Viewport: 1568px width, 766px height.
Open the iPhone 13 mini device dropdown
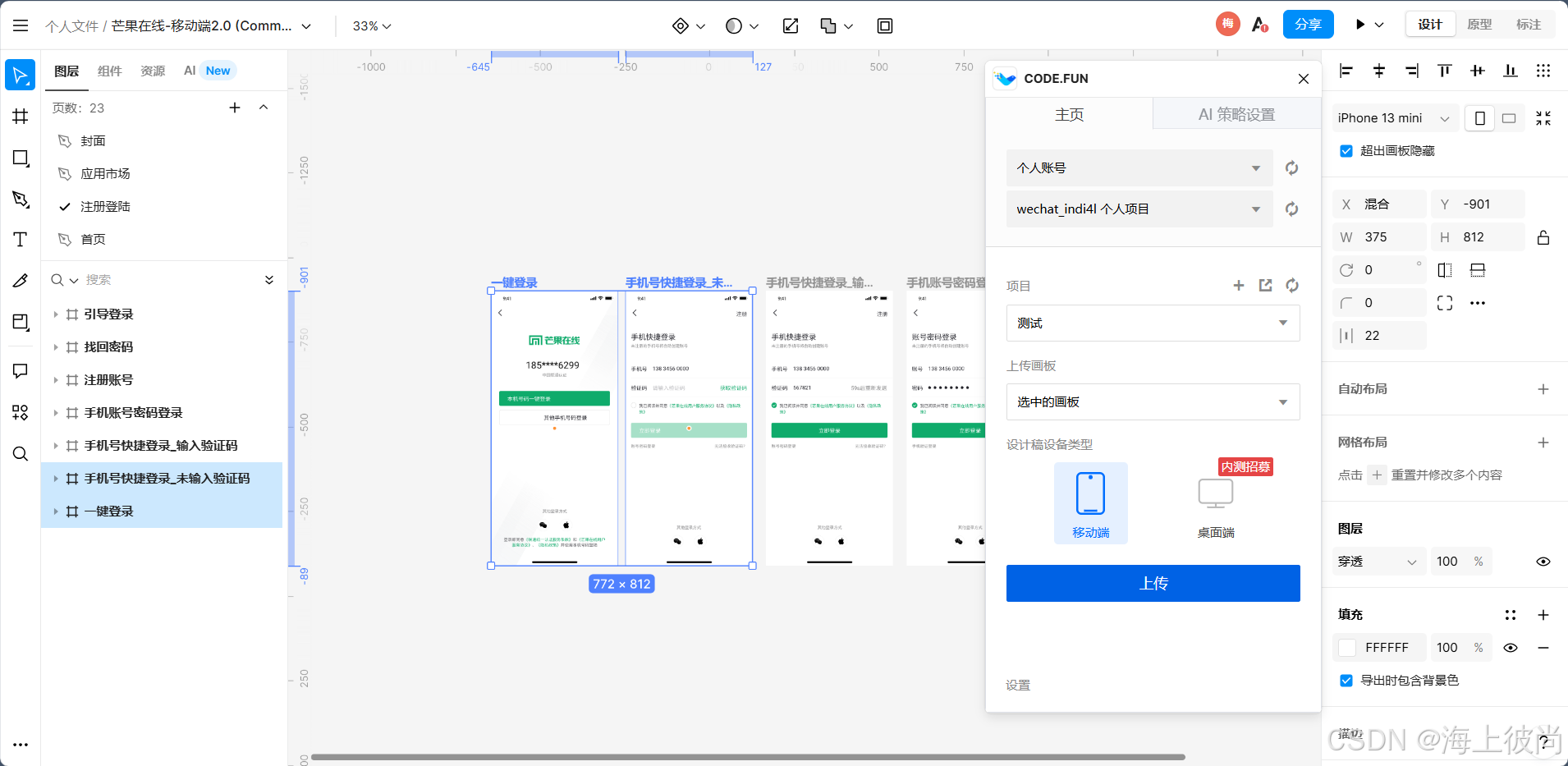click(1393, 117)
